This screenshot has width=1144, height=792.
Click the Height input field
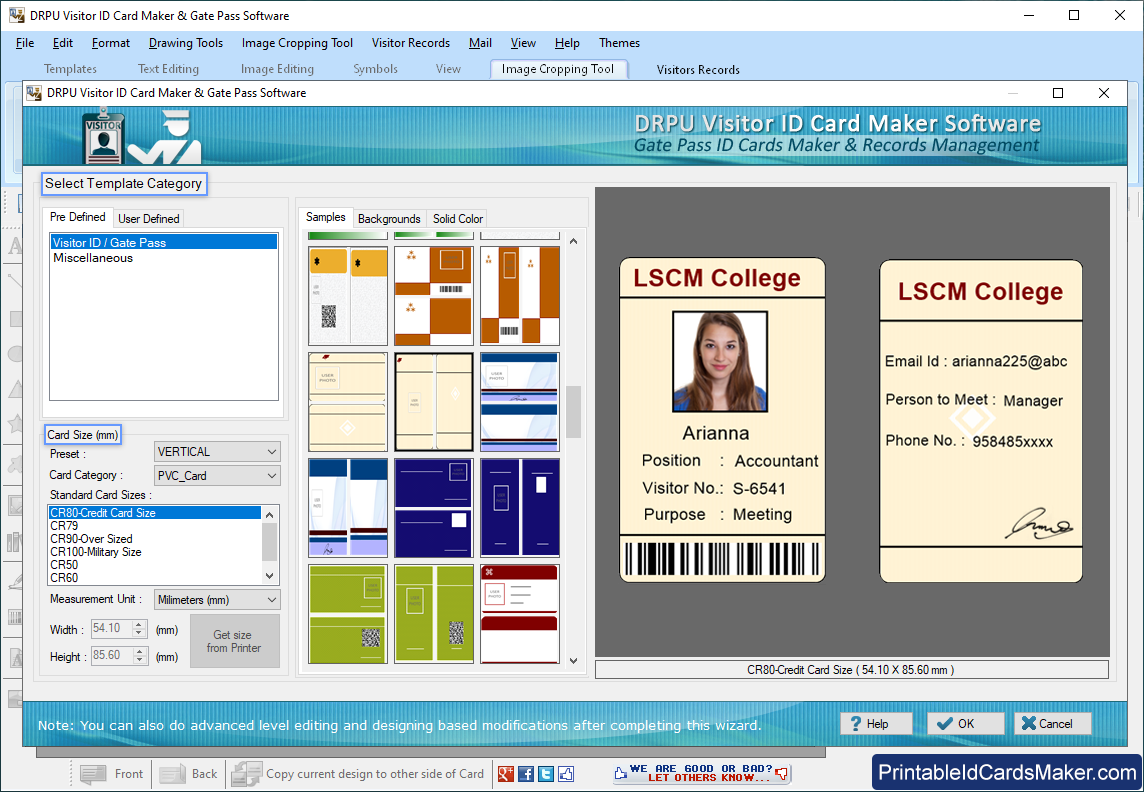[112, 656]
